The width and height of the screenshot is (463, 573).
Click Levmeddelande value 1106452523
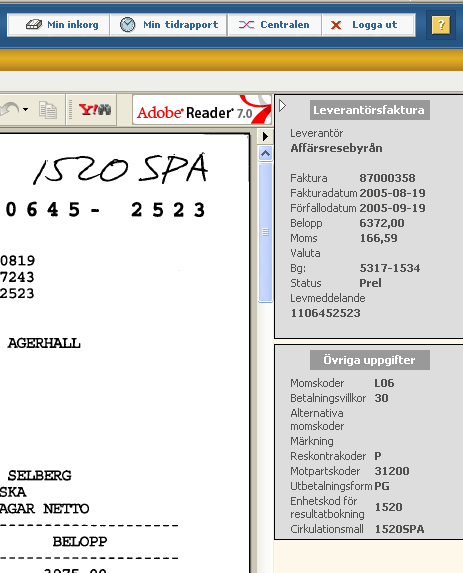(x=325, y=313)
